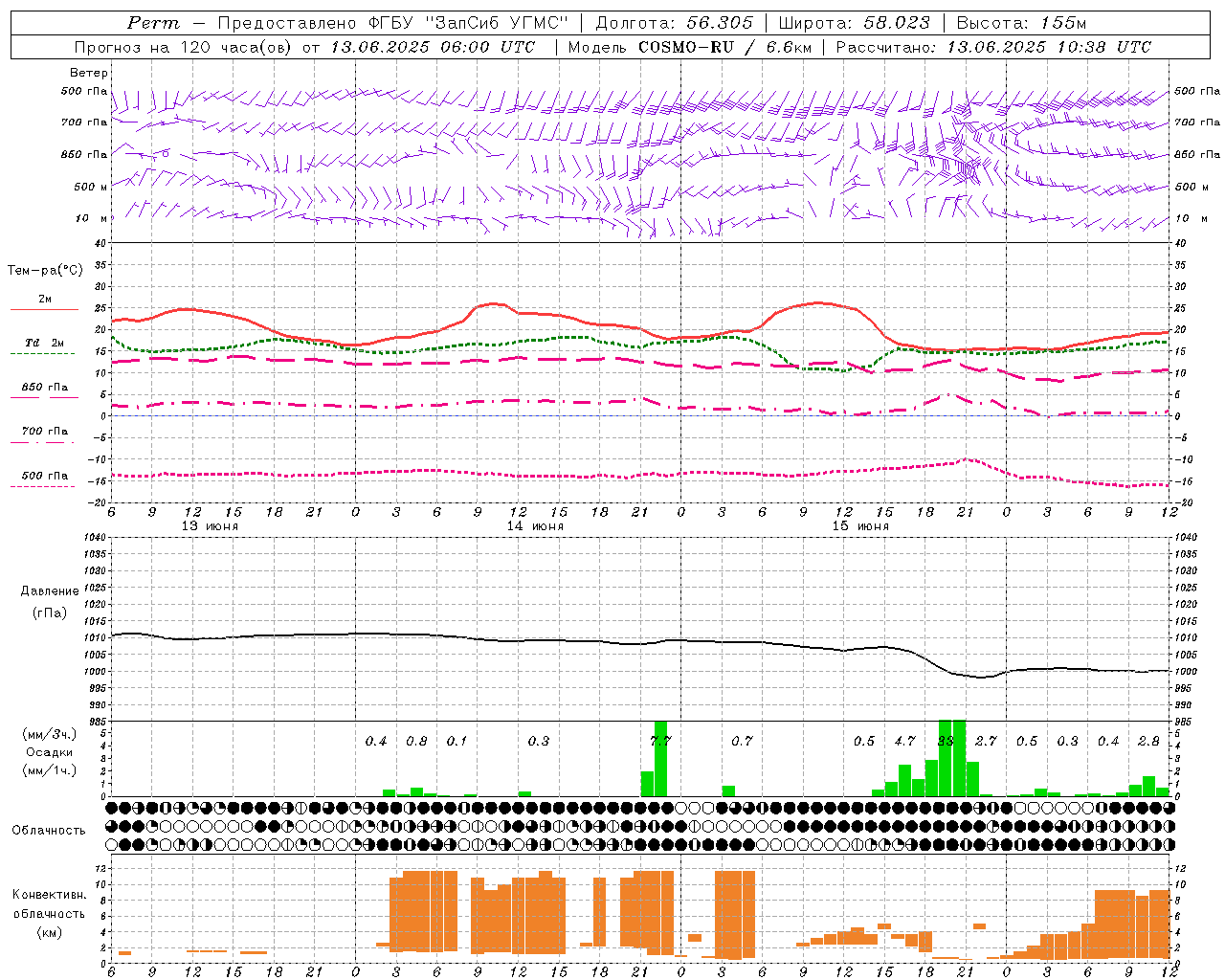Click the "Тем-ра(°C)" temperature panel label
Viewport: 1225px width, 980px height.
45,271
